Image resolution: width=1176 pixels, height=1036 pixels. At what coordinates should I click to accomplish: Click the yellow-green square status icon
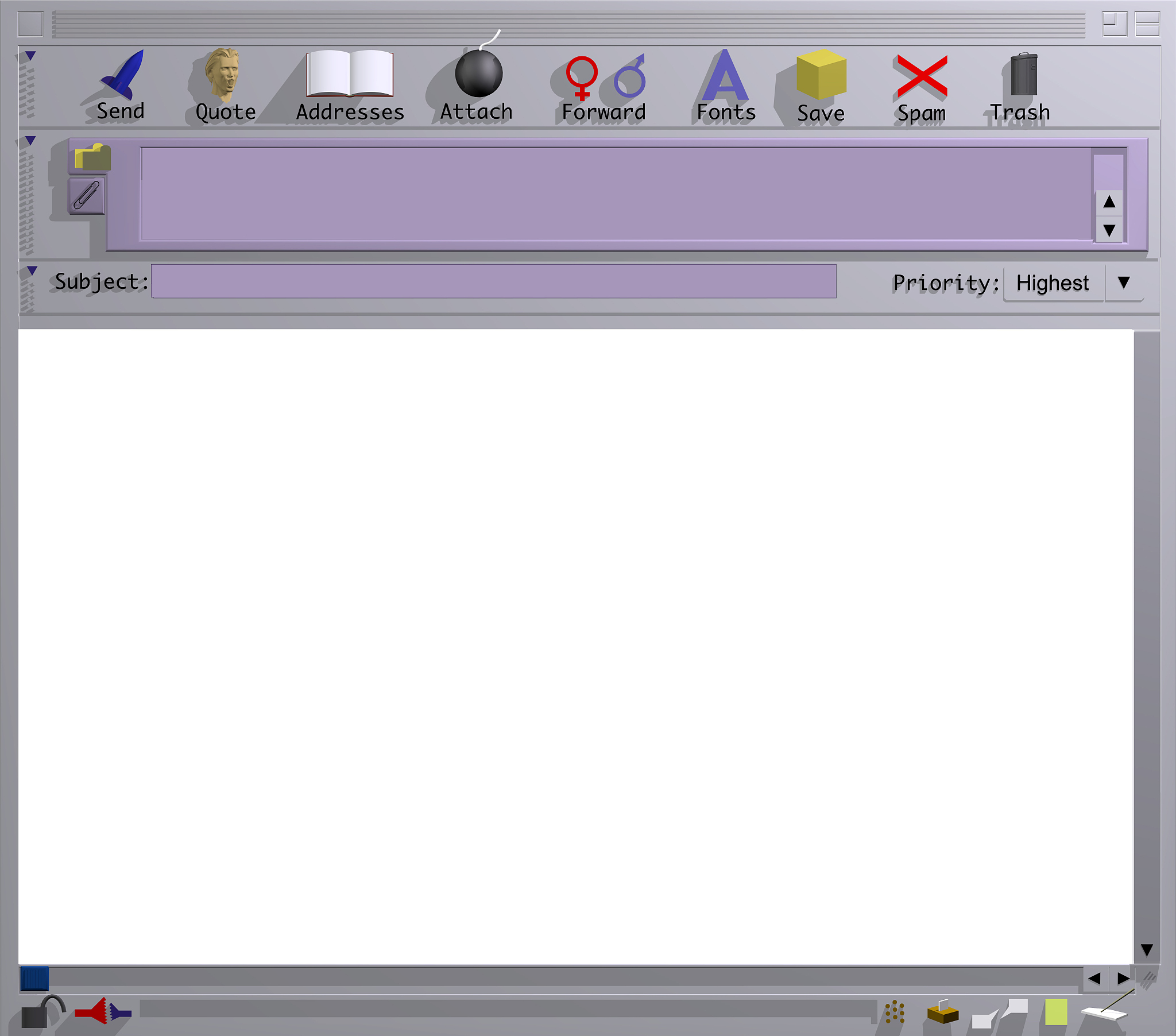pyautogui.click(x=1056, y=1012)
